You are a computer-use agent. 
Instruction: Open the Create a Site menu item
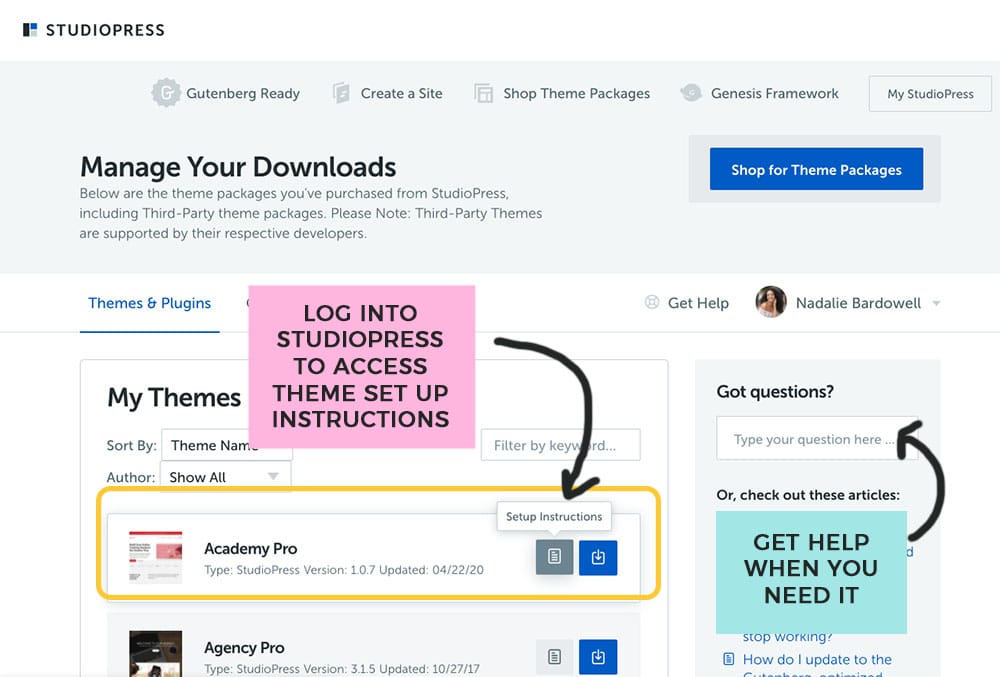(x=401, y=93)
